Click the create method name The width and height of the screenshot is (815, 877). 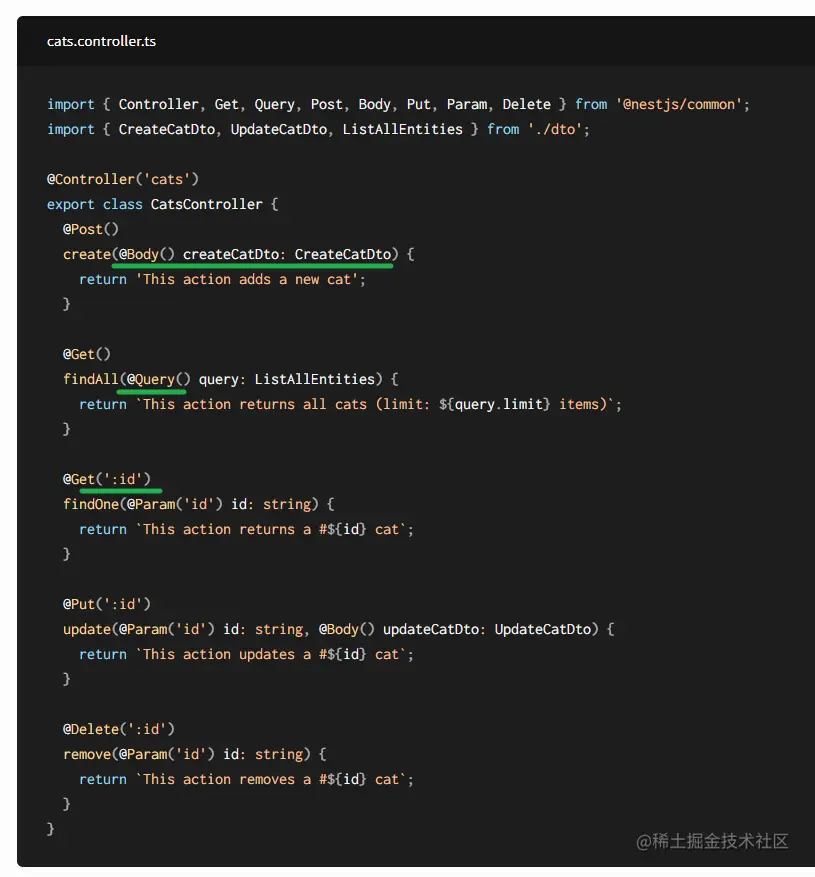coord(87,254)
